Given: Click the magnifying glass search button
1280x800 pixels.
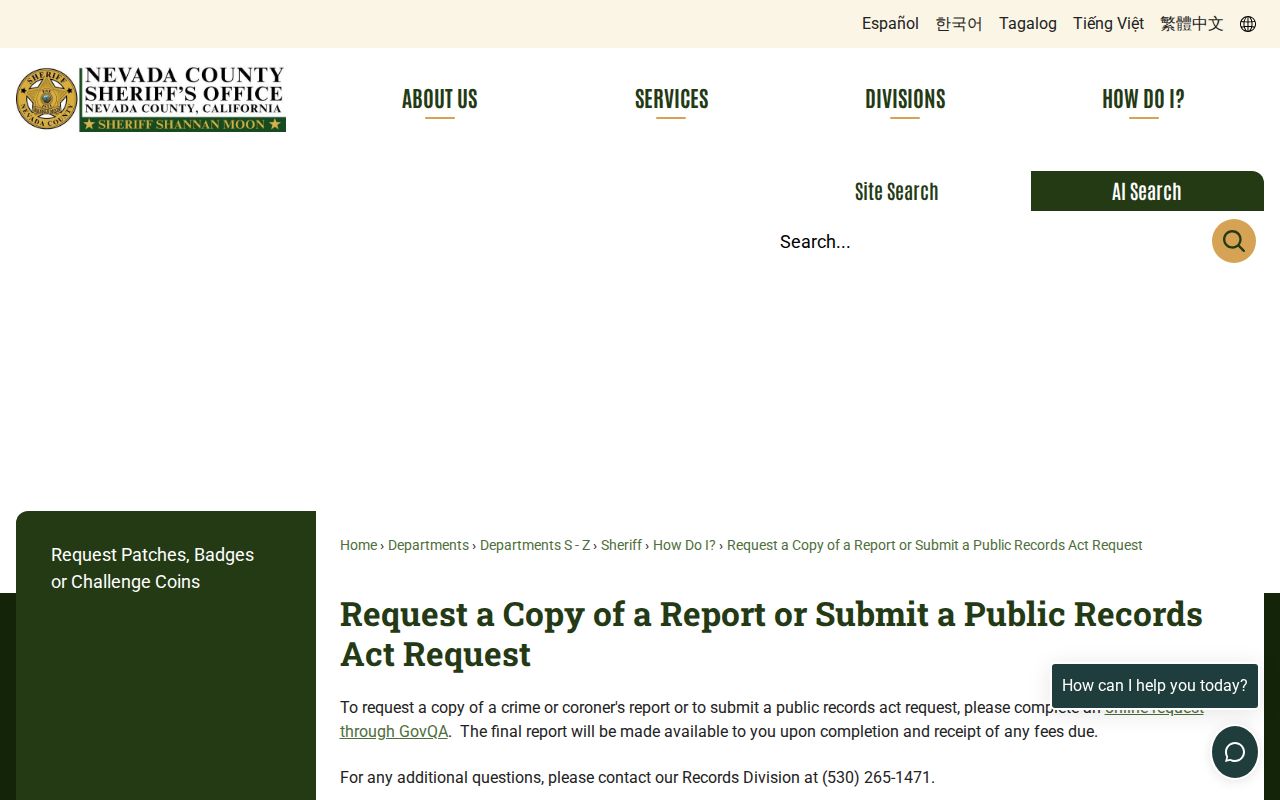Looking at the screenshot, I should pyautogui.click(x=1234, y=241).
